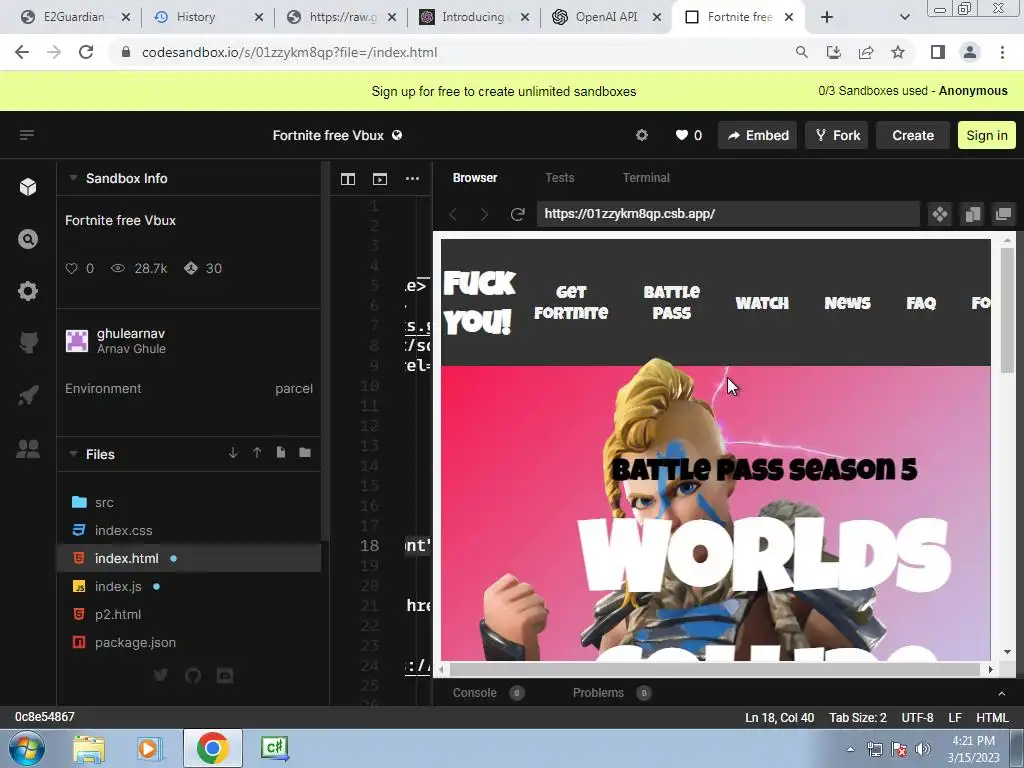Click Tab Size: 2 in status bar

pos(857,718)
